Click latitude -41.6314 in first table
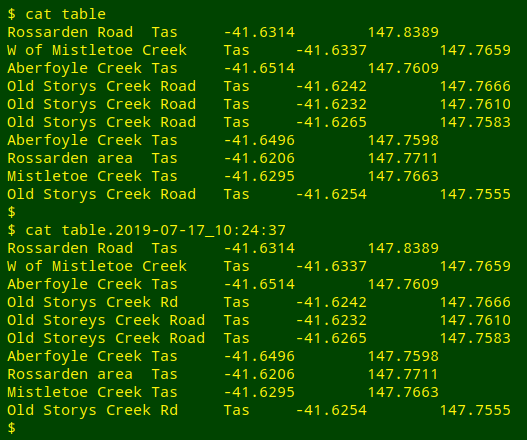Viewport: 527px width, 440px height. pos(259,32)
